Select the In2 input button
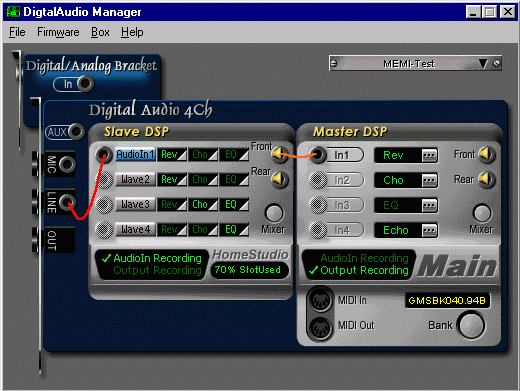 [x=345, y=180]
